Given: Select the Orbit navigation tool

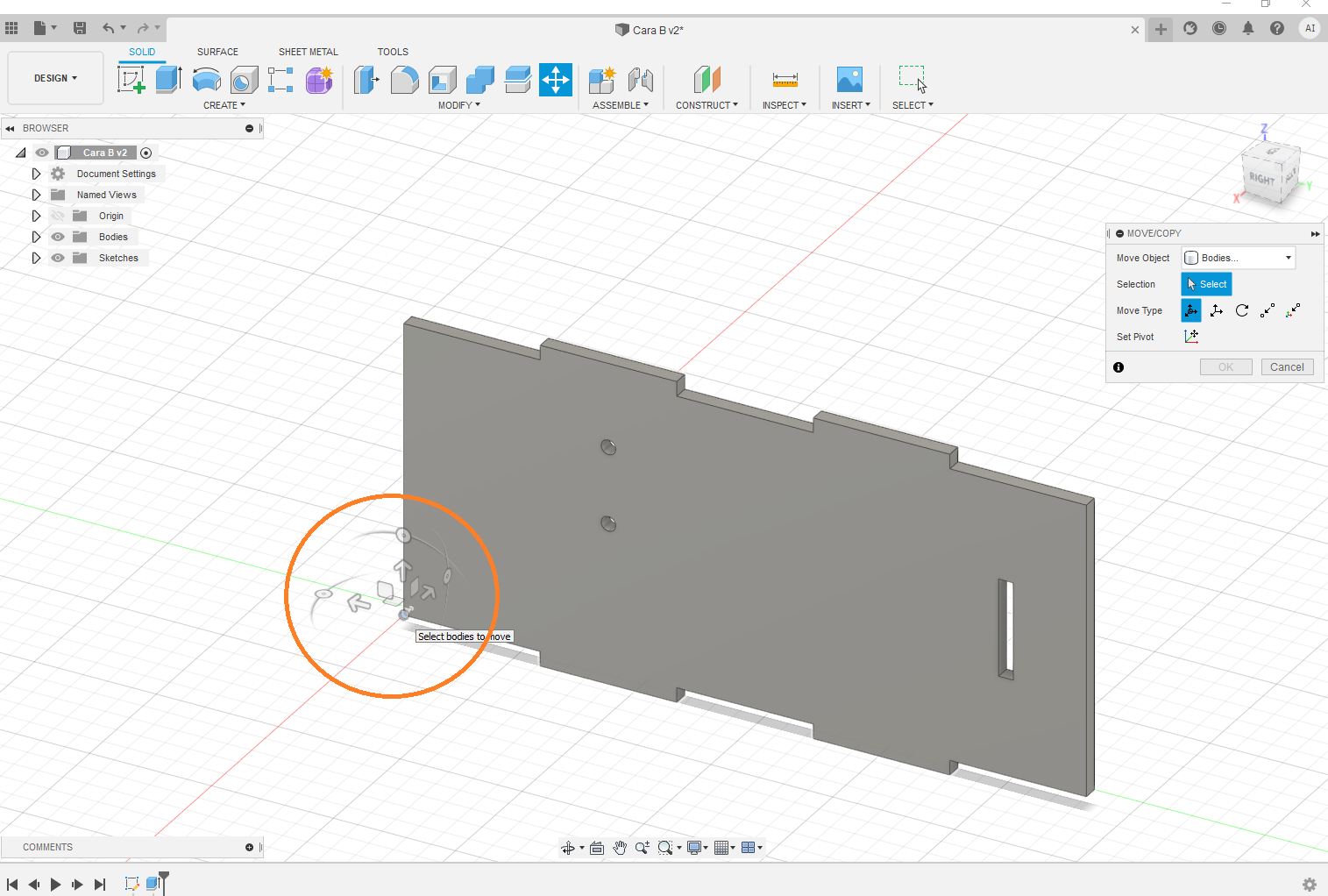Looking at the screenshot, I should pyautogui.click(x=568, y=848).
